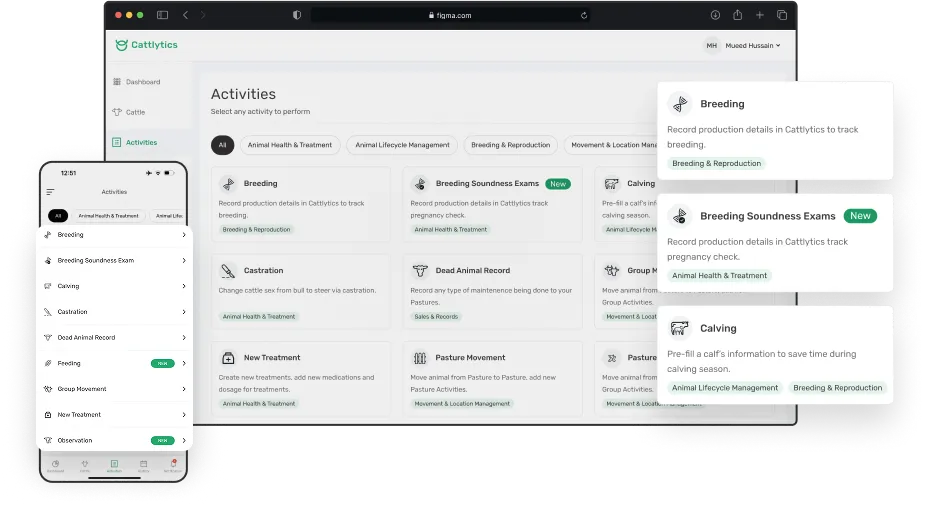Click the Pasture Movement fence icon

tap(420, 358)
